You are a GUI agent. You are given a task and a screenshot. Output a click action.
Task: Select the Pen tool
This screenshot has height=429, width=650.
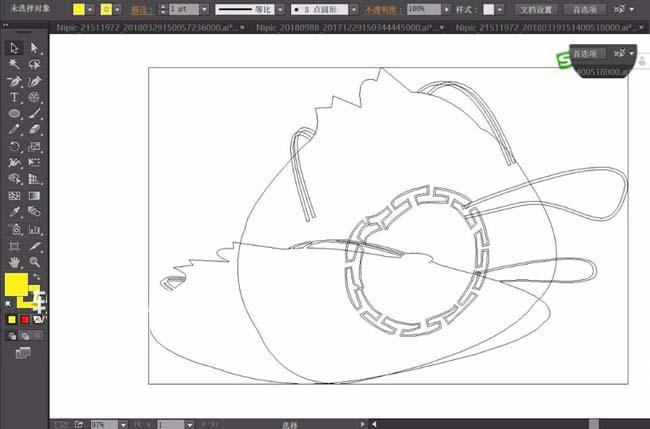pyautogui.click(x=14, y=81)
